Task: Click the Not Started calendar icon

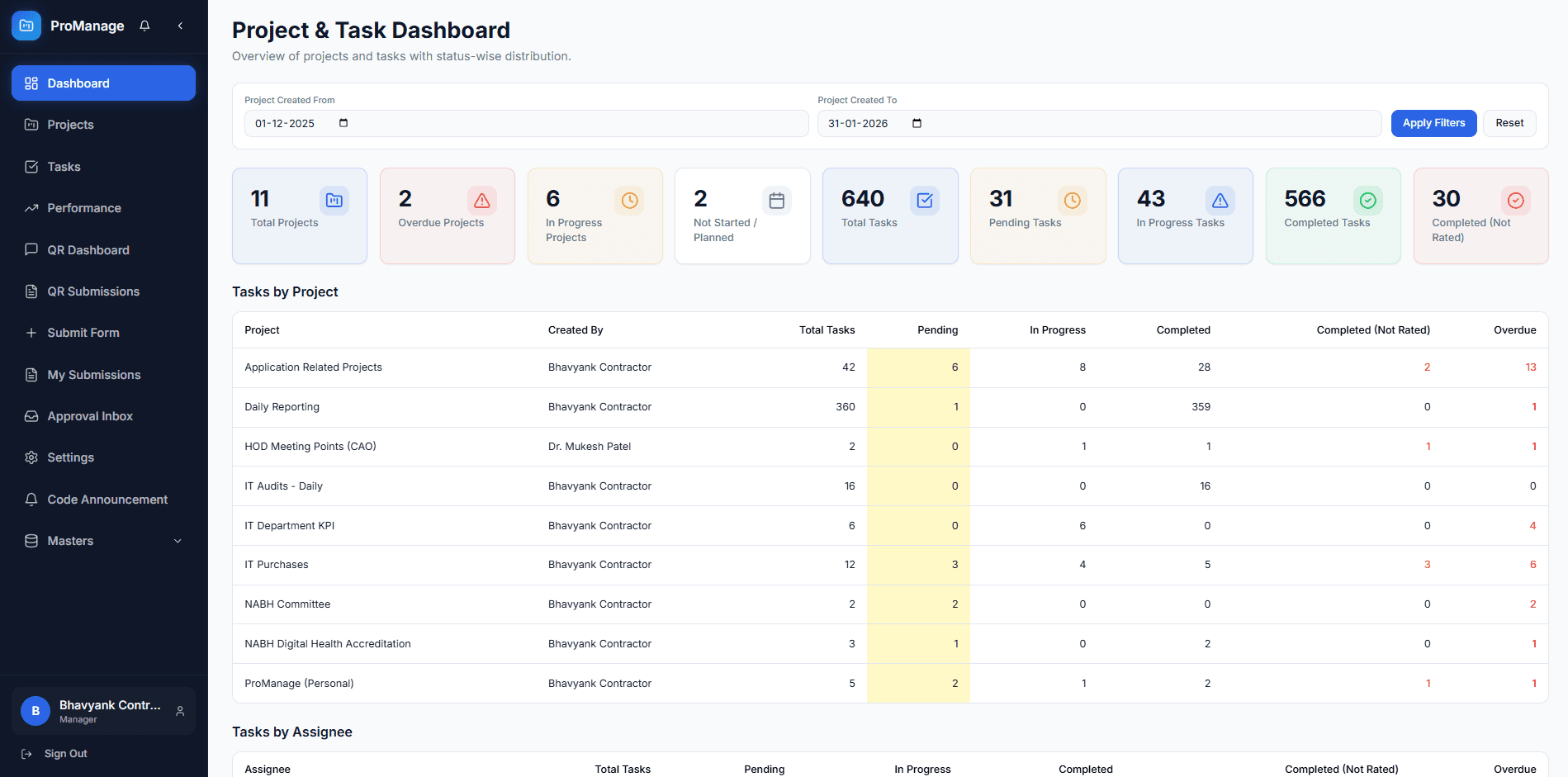Action: pos(777,200)
